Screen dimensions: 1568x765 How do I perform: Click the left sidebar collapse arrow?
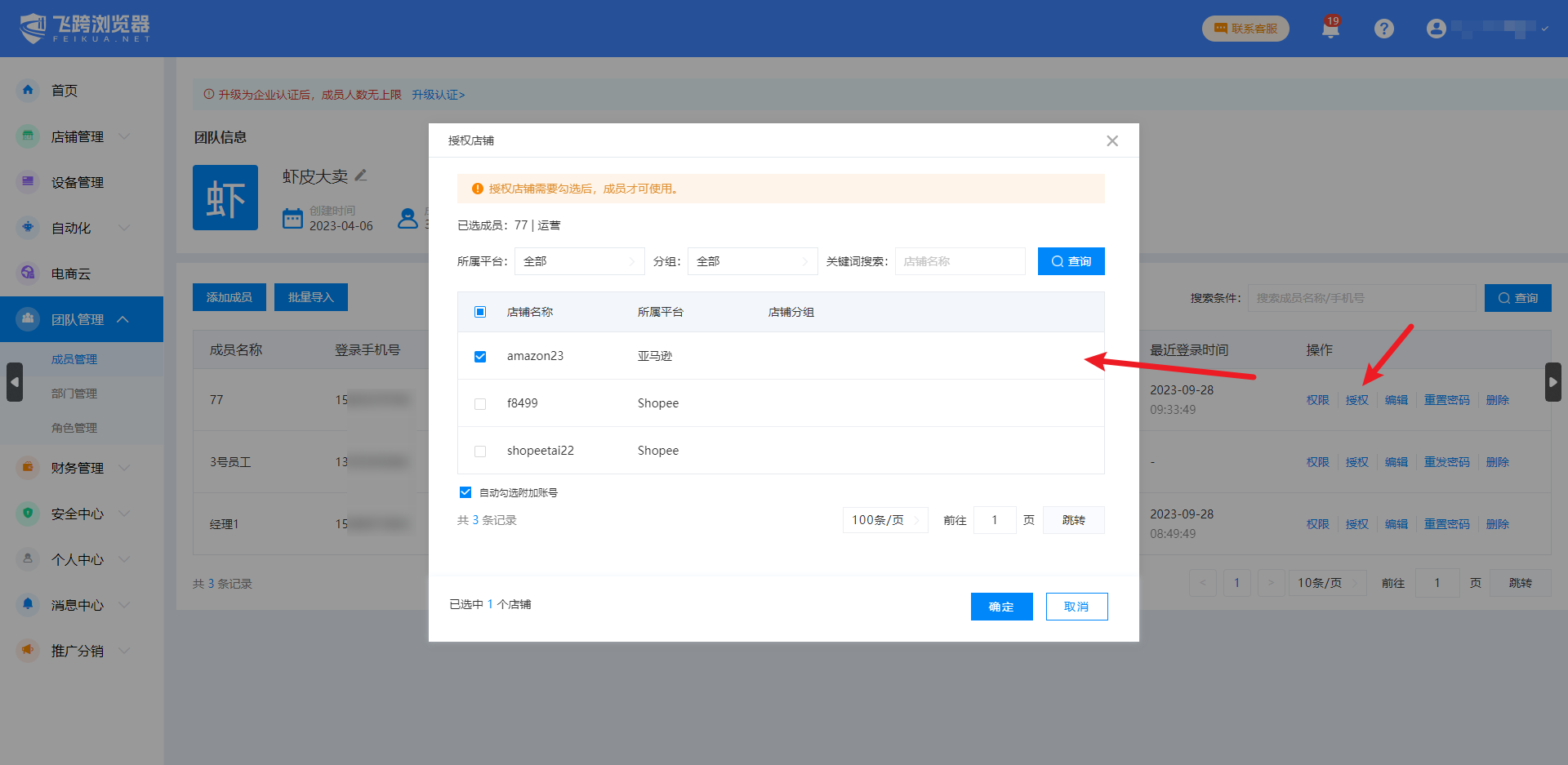click(x=15, y=382)
